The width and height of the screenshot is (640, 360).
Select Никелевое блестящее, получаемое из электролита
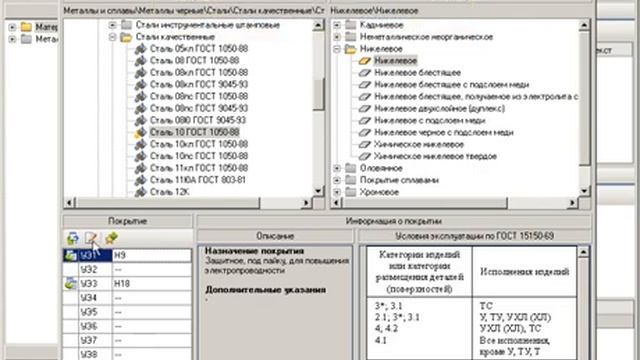click(476, 97)
